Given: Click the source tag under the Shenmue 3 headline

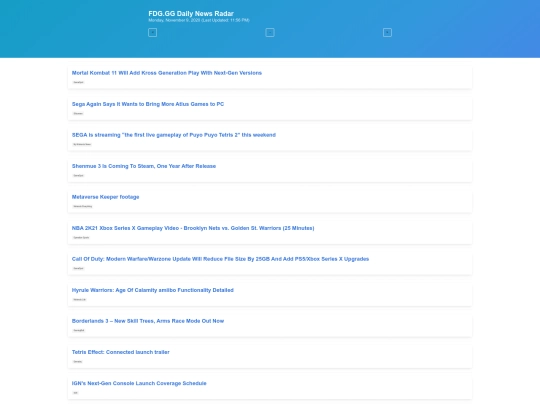Looking at the screenshot, I should [x=78, y=175].
